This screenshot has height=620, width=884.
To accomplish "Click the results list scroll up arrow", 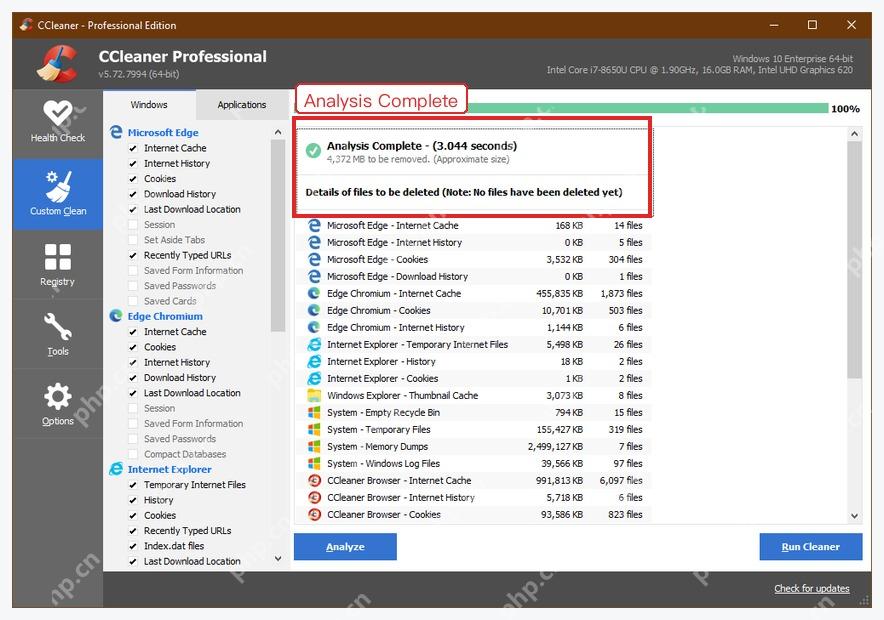I will [855, 134].
